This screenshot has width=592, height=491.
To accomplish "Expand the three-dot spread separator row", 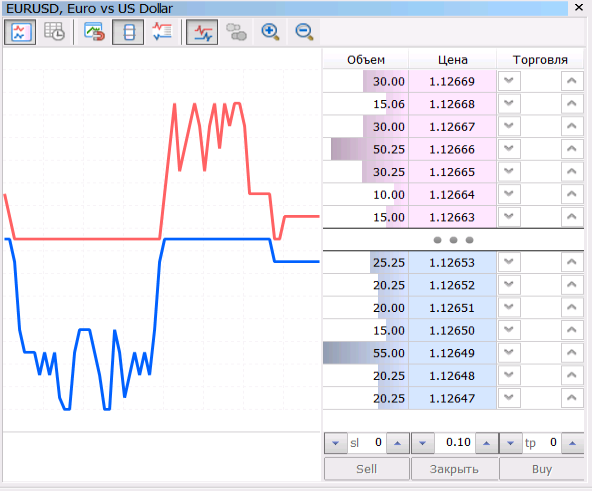I will tap(453, 240).
